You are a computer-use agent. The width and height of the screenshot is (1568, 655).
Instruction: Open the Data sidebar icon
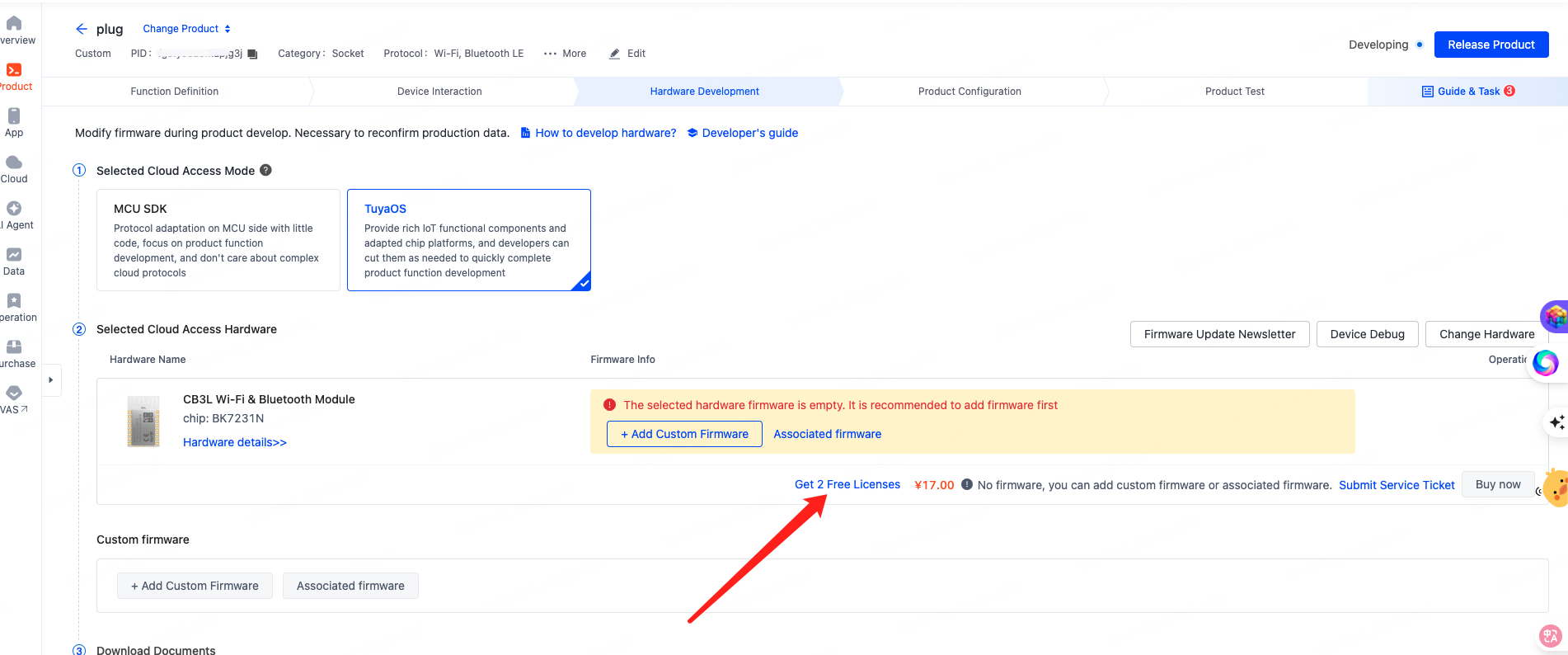point(14,255)
